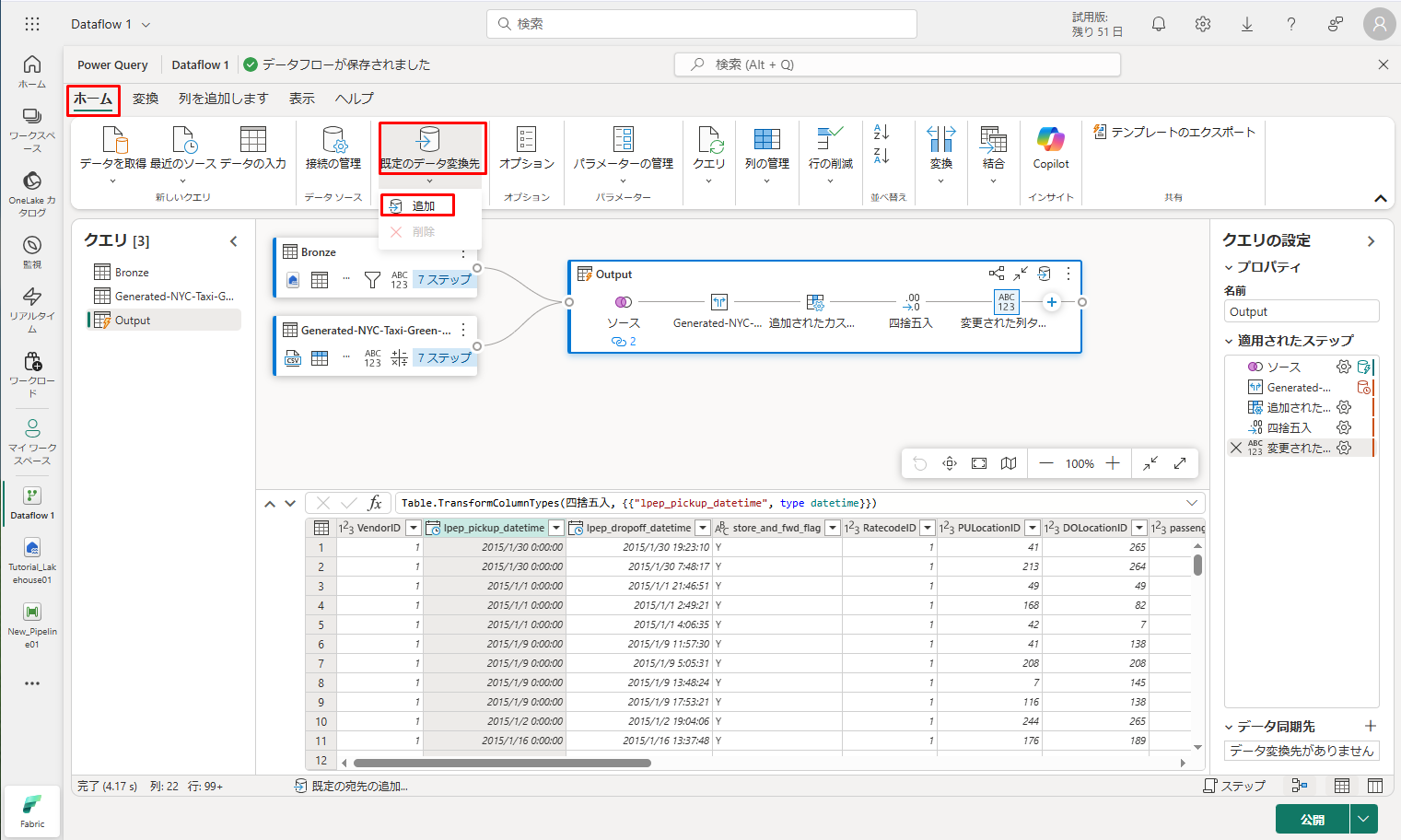Open Manage Connections (接続の管理)
This screenshot has height=840, width=1401.
pyautogui.click(x=333, y=149)
